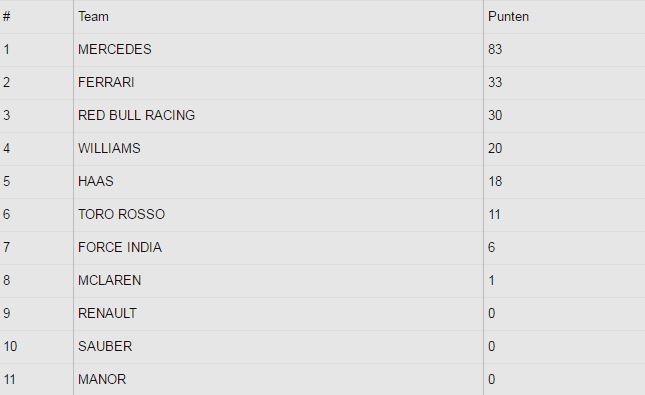Select the SAUBER team entry

(x=105, y=346)
